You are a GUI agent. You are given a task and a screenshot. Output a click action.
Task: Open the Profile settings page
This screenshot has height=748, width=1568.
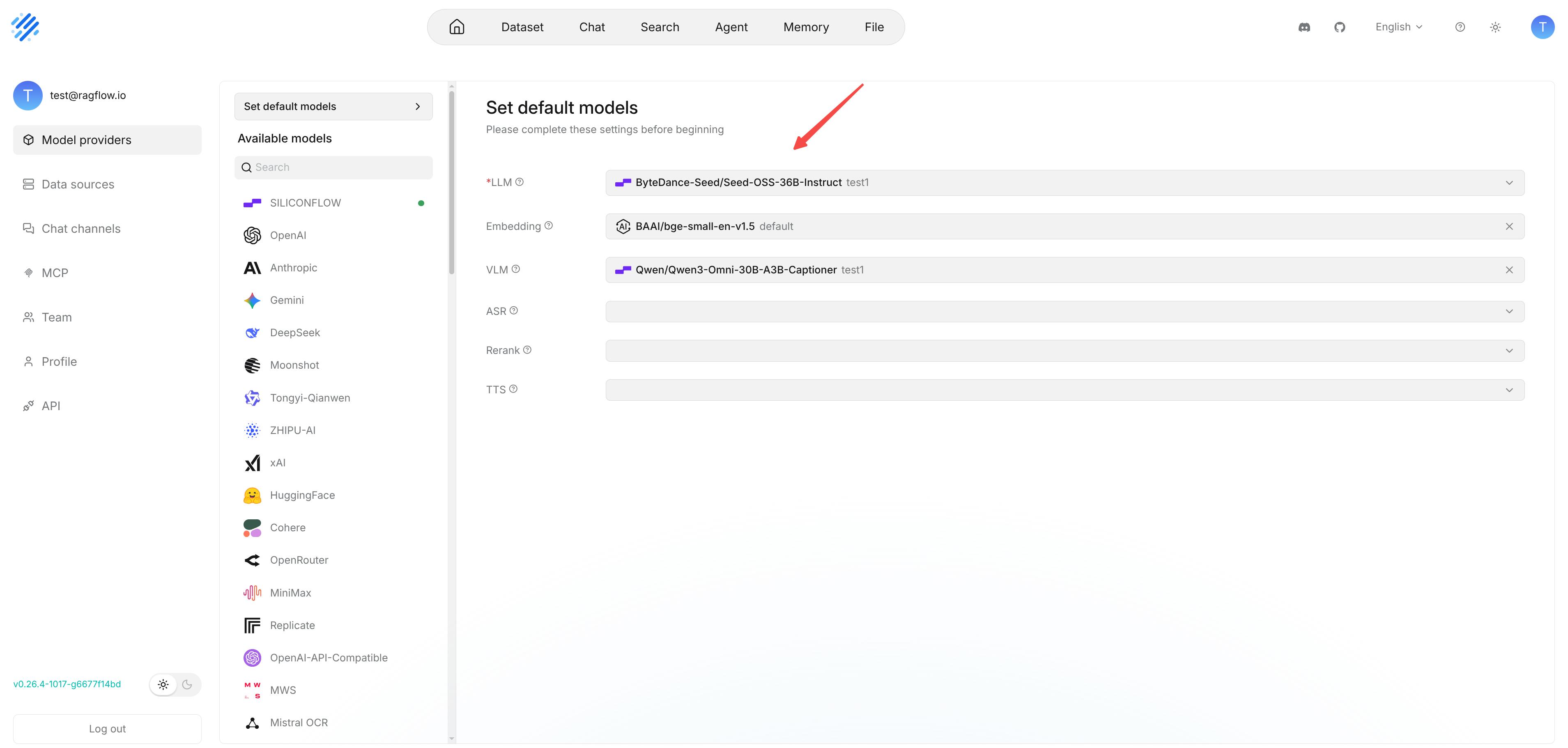(107, 362)
